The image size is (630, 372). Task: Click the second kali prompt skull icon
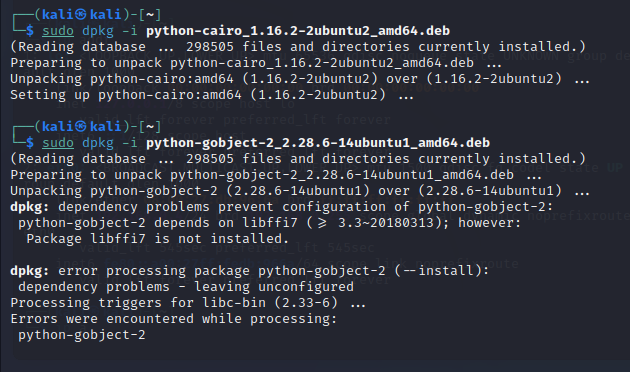pyautogui.click(x=81, y=127)
